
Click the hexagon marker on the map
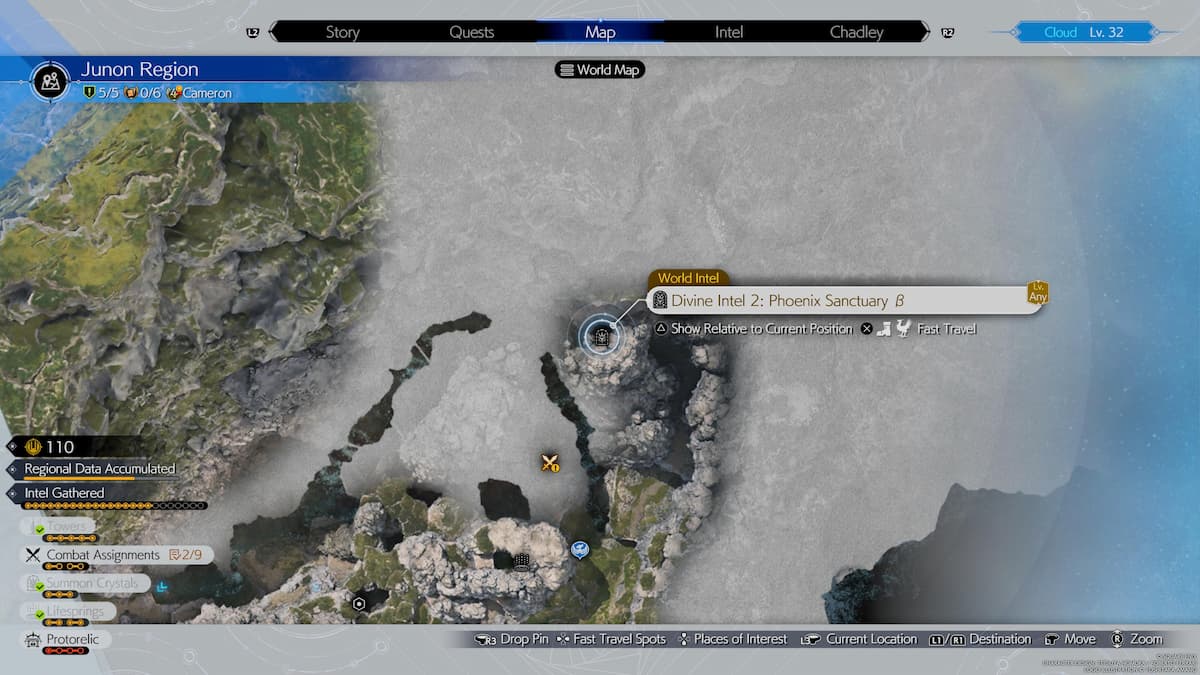tap(359, 604)
